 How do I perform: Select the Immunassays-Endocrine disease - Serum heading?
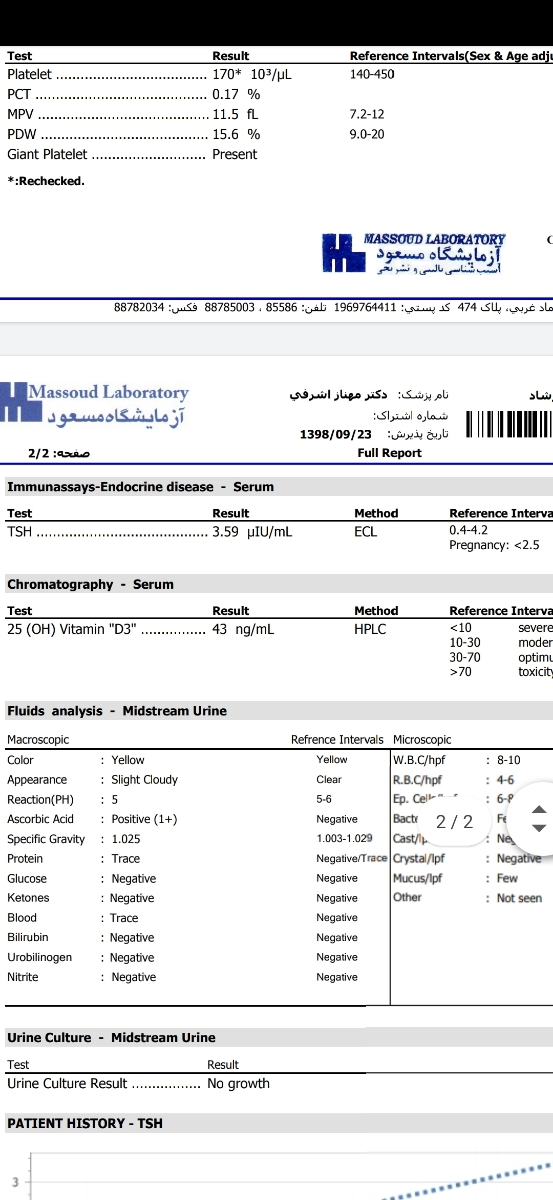(x=140, y=487)
